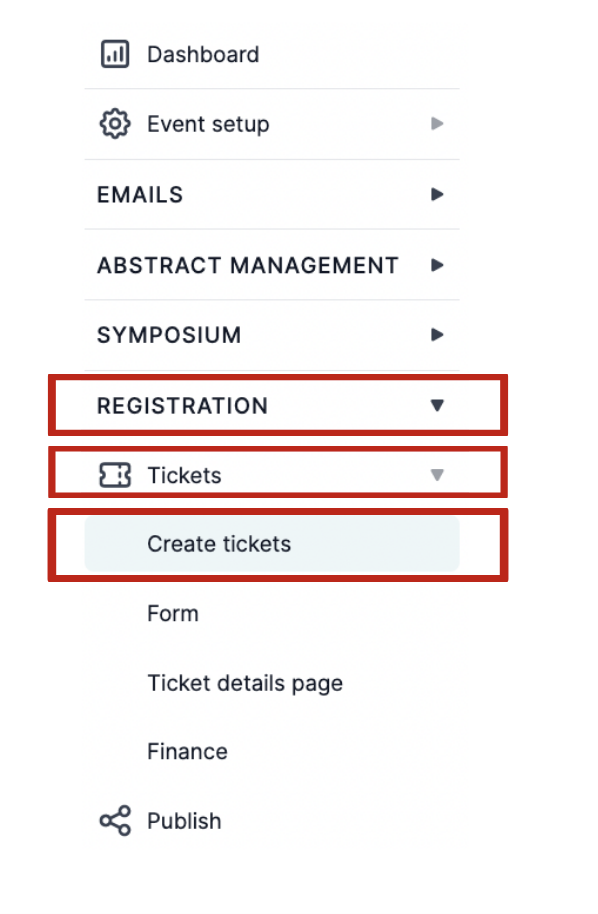Click the Dashboard bar chart icon
The image size is (598, 914).
coord(115,54)
